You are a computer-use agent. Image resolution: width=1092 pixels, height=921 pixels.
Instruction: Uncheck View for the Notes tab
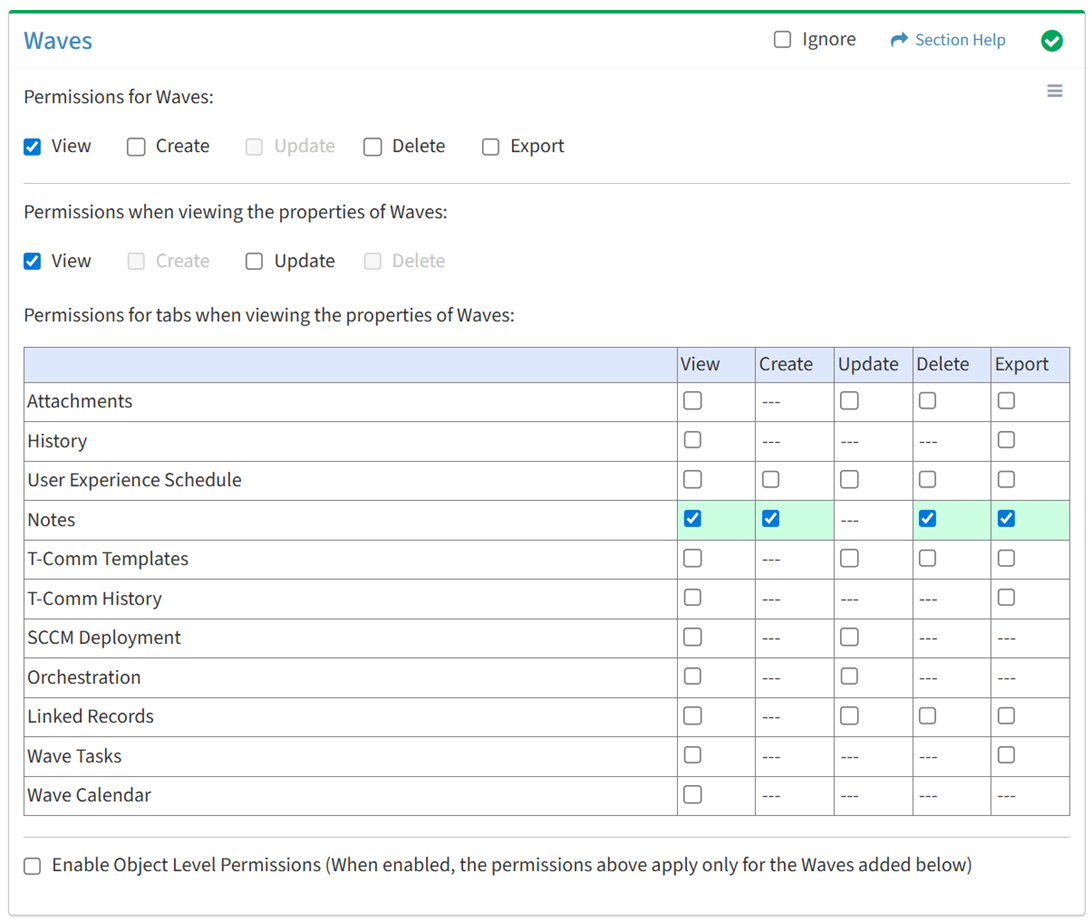point(692,519)
